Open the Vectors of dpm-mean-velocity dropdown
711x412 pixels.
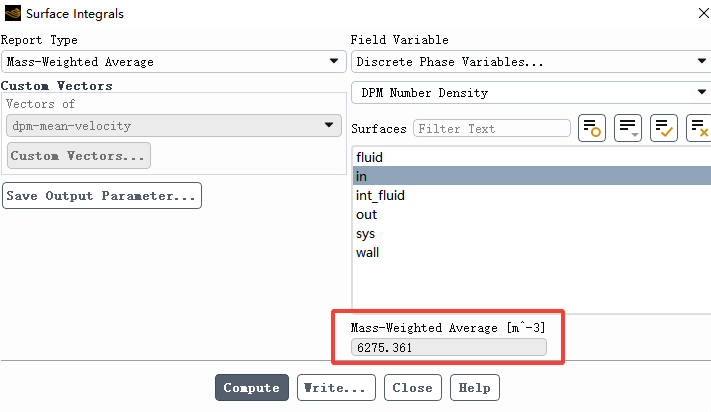(174, 126)
